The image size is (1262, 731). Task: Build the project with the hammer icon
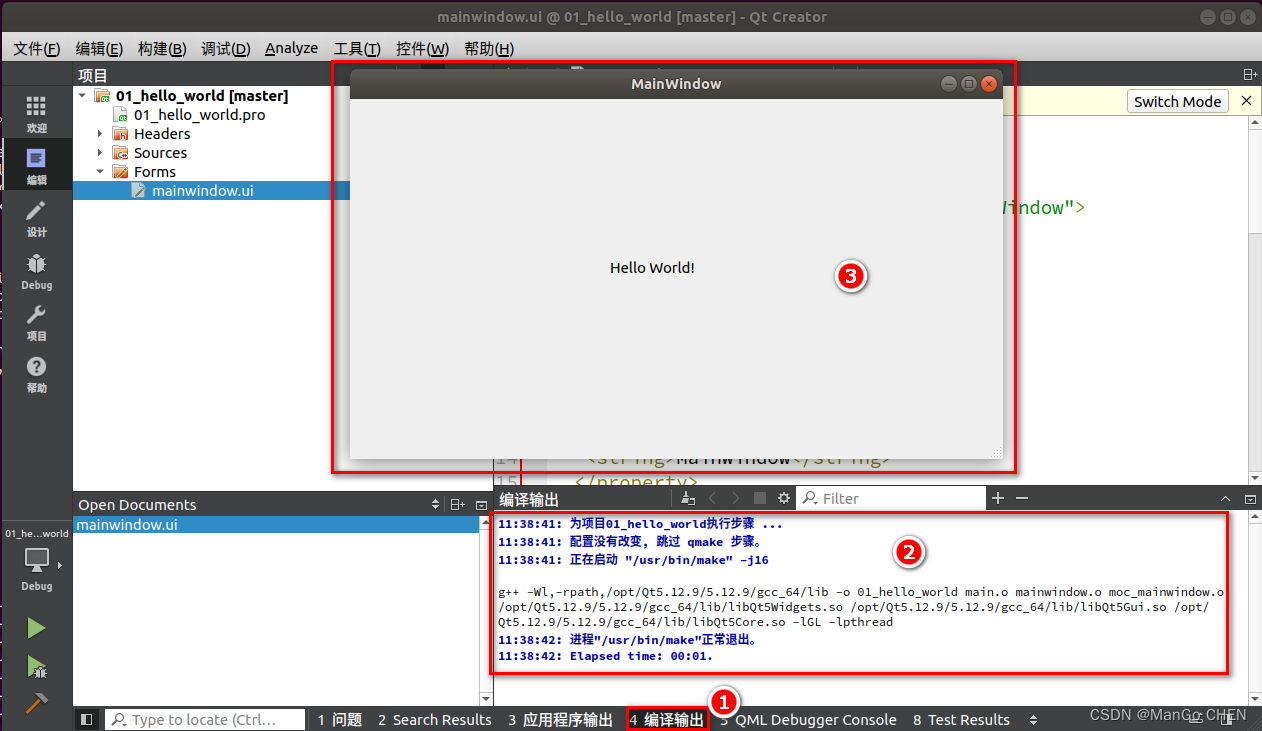(x=36, y=702)
